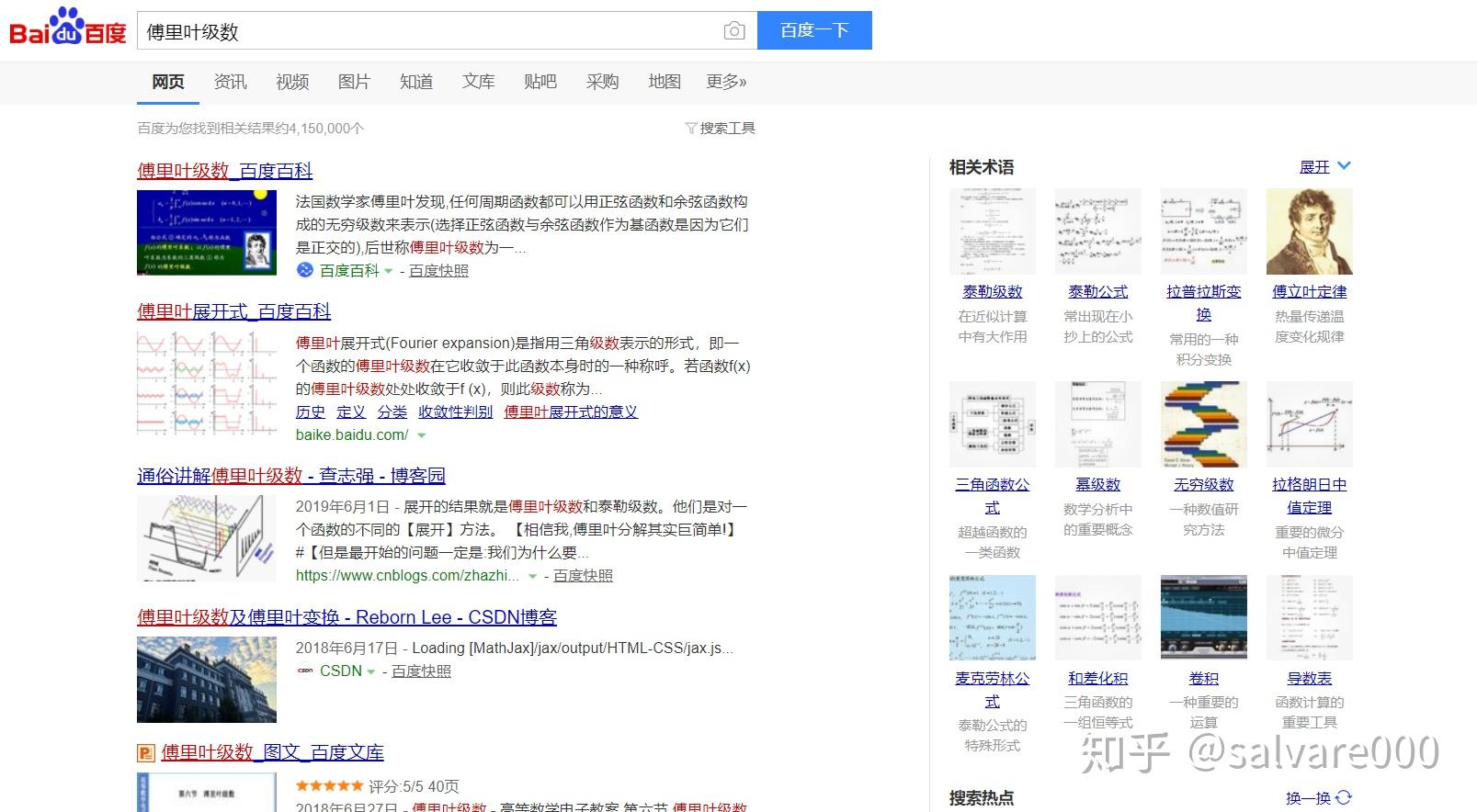
Task: Switch to the 图片 tab
Action: 354,82
